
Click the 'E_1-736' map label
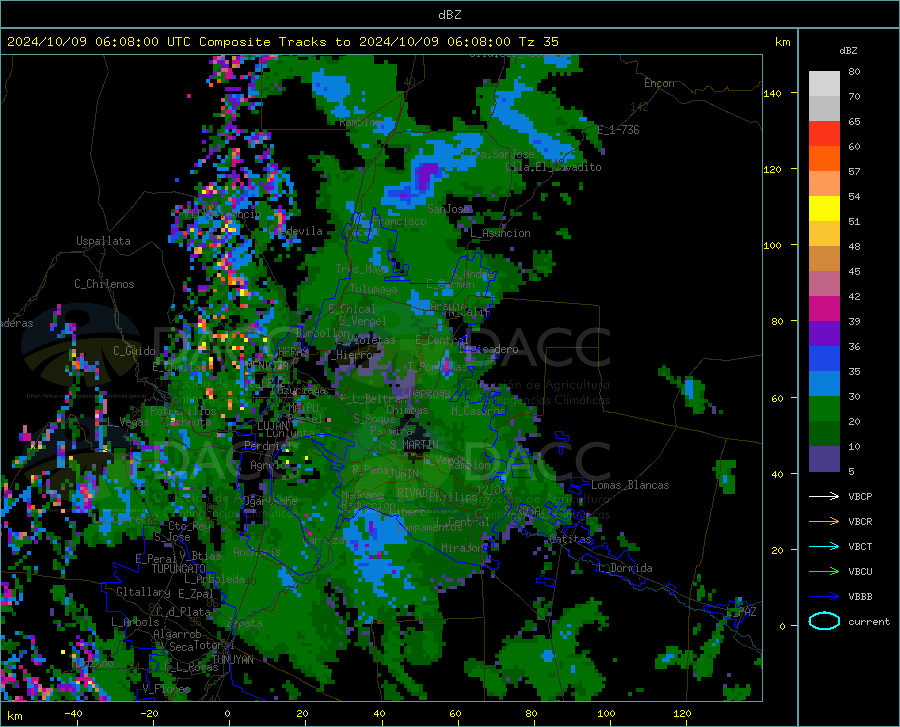coord(618,130)
